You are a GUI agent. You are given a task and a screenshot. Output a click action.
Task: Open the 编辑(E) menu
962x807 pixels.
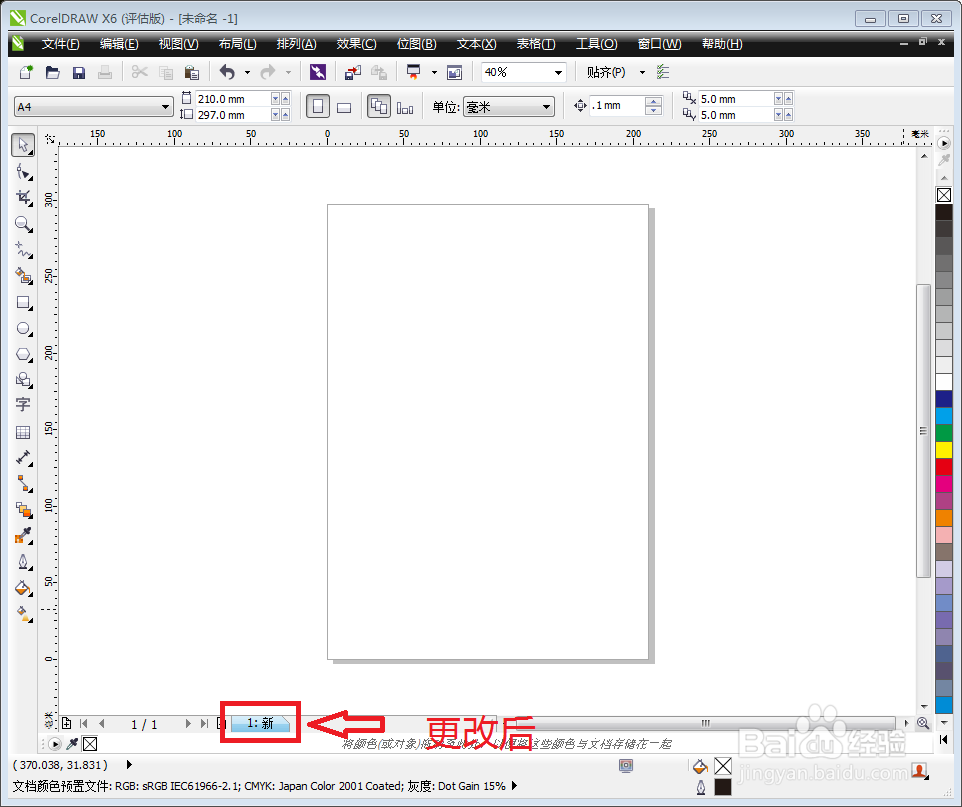click(x=119, y=44)
